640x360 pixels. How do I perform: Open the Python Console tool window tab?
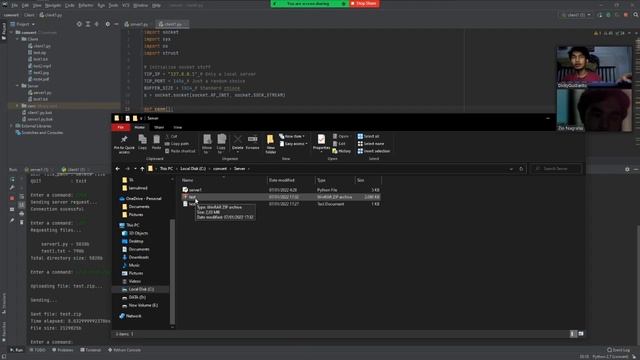(124, 350)
